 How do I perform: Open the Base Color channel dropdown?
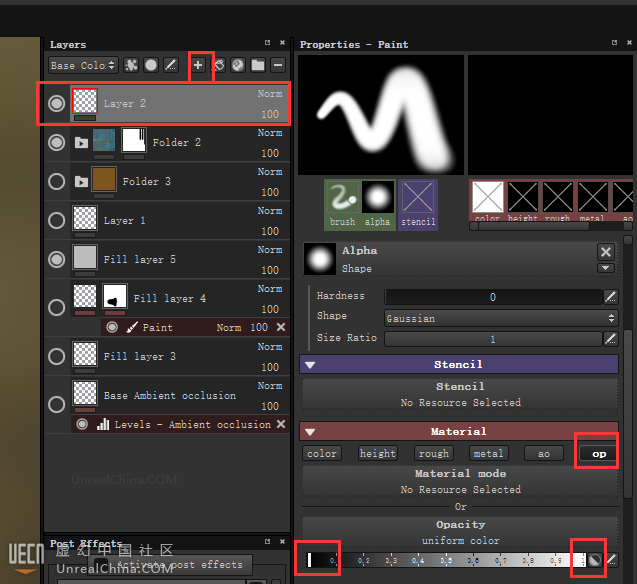[x=83, y=65]
